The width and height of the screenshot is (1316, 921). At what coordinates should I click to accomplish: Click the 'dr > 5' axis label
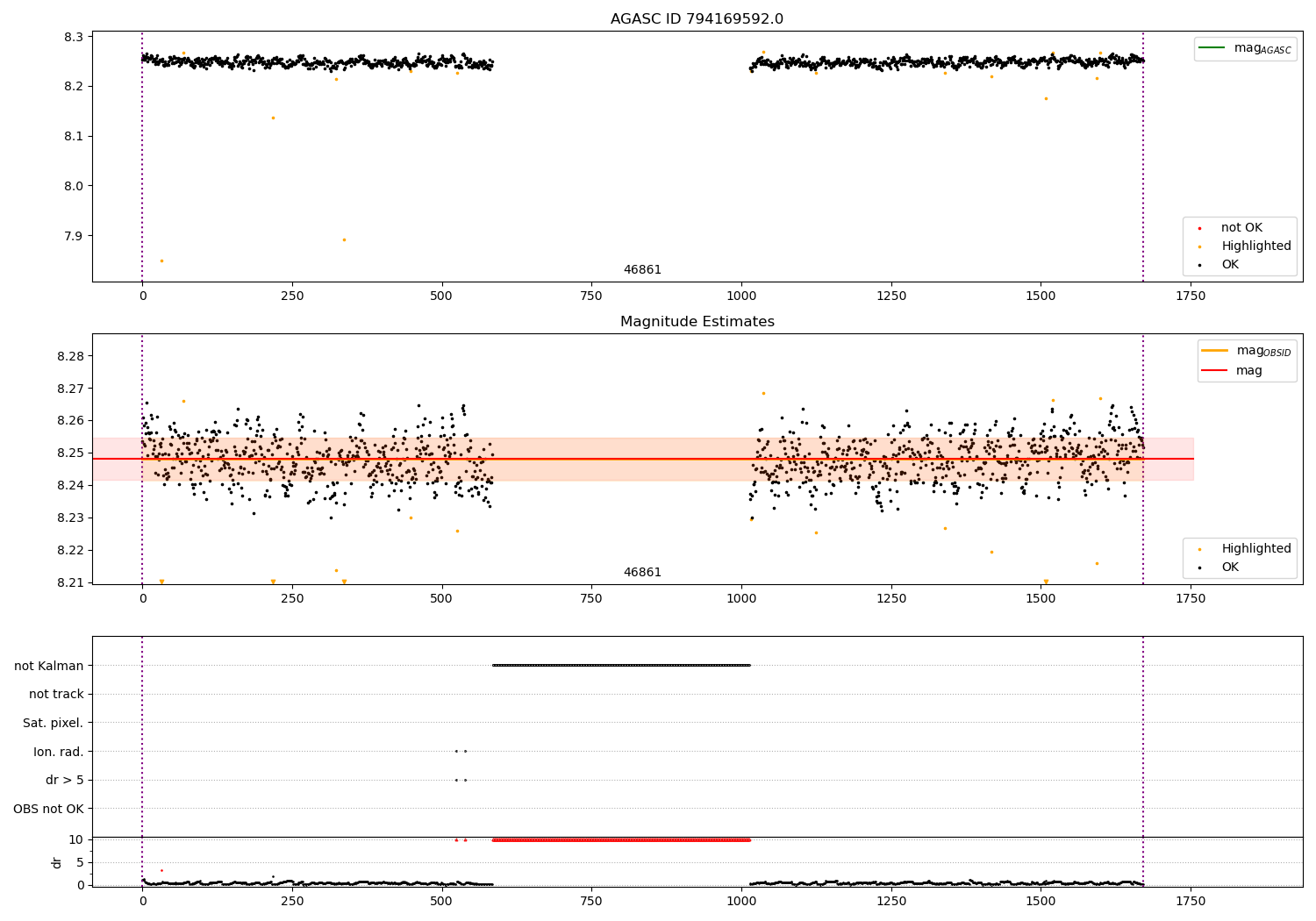click(65, 781)
